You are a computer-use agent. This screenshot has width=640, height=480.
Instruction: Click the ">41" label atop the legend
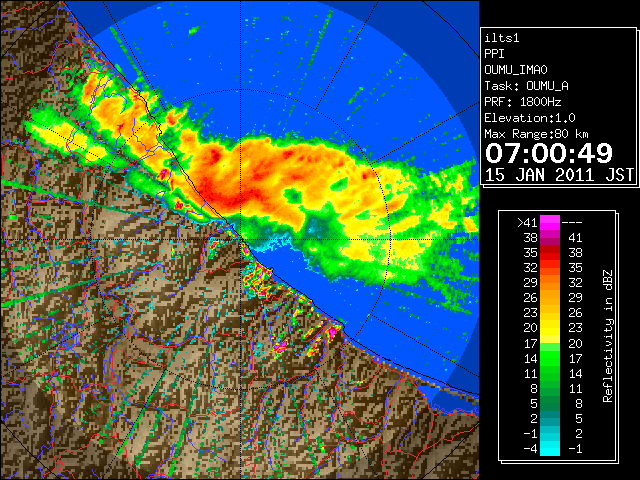click(527, 223)
